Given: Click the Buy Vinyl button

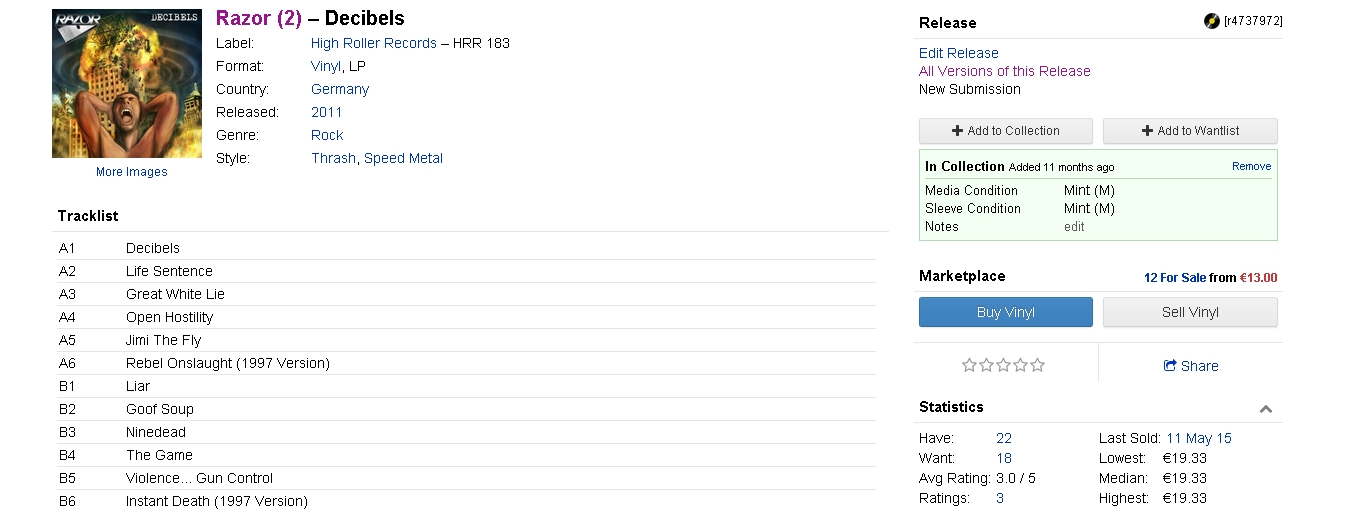Looking at the screenshot, I should 1006,312.
